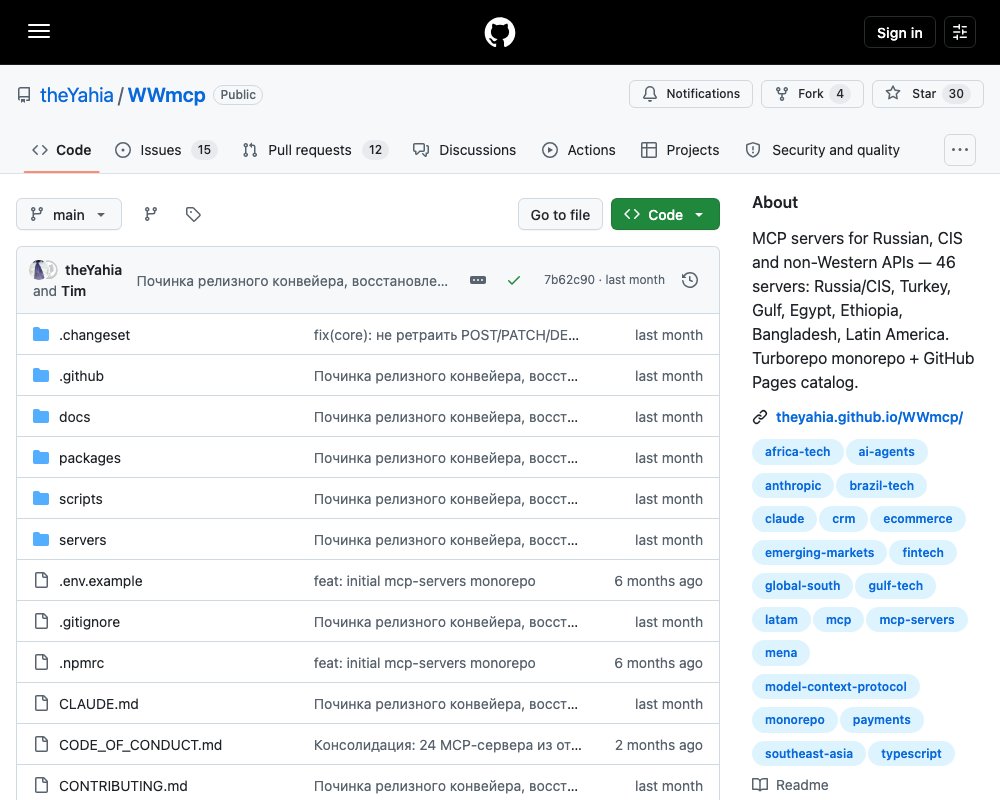Open CODE_OF_CONDUCT.md file
The image size is (1000, 800).
point(140,744)
